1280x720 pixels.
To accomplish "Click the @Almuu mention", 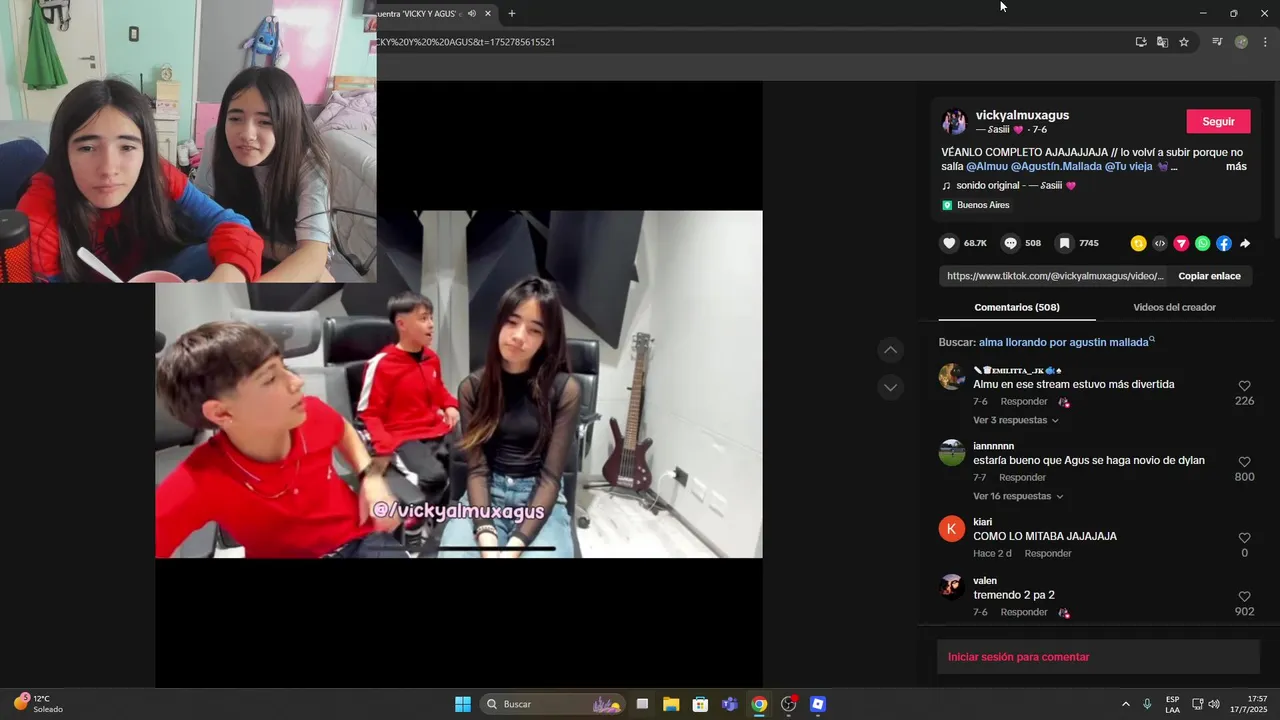I will [x=986, y=166].
